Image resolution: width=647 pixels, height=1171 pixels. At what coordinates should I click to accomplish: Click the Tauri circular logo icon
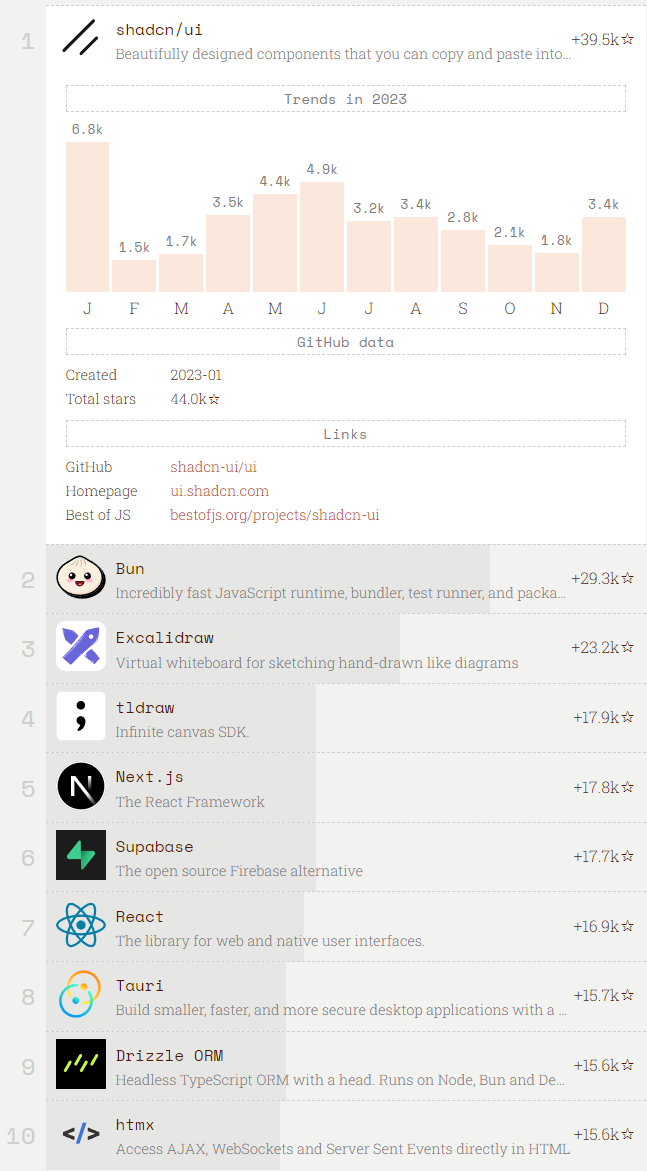pyautogui.click(x=81, y=995)
